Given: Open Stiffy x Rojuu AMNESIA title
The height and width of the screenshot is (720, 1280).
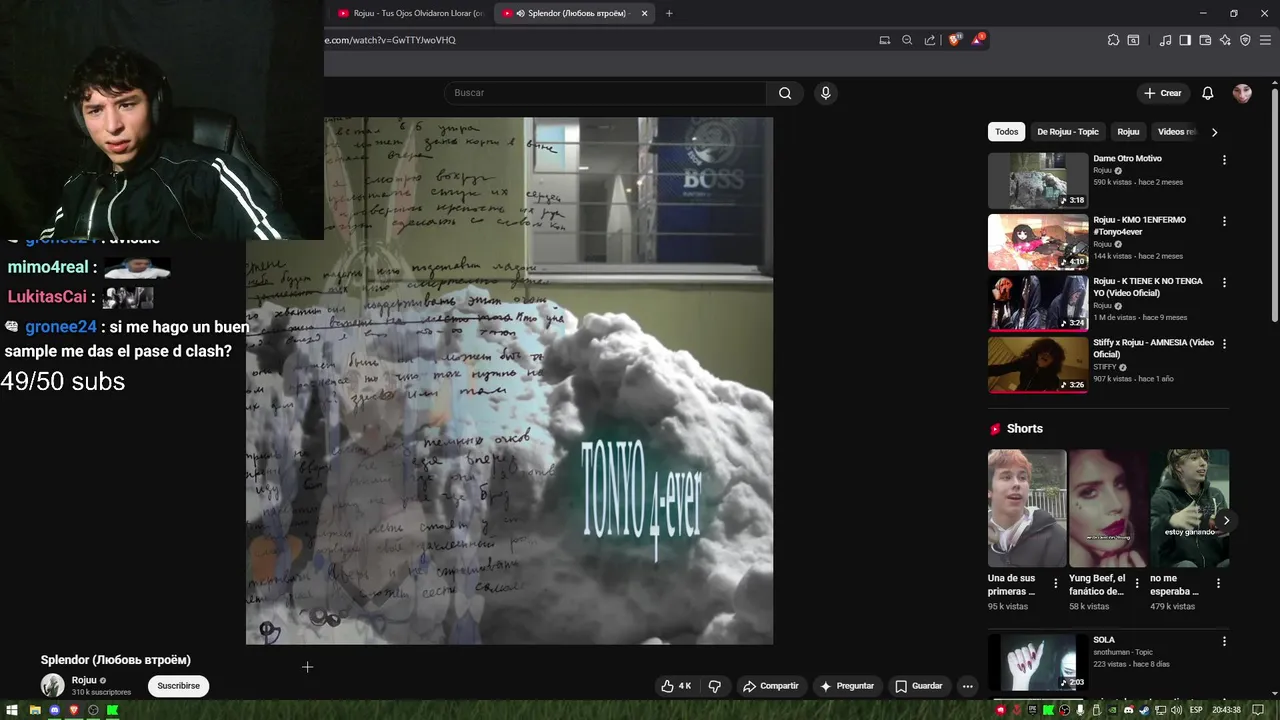Looking at the screenshot, I should pyautogui.click(x=1153, y=348).
